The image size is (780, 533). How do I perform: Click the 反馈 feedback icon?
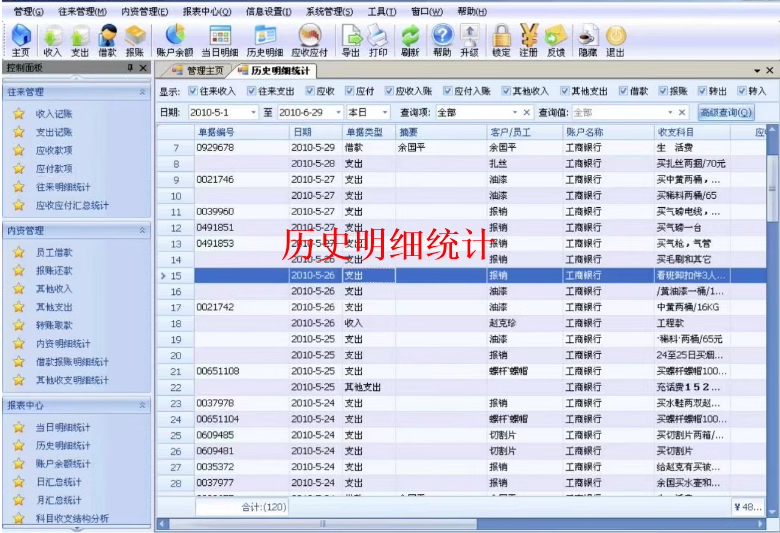pyautogui.click(x=556, y=40)
